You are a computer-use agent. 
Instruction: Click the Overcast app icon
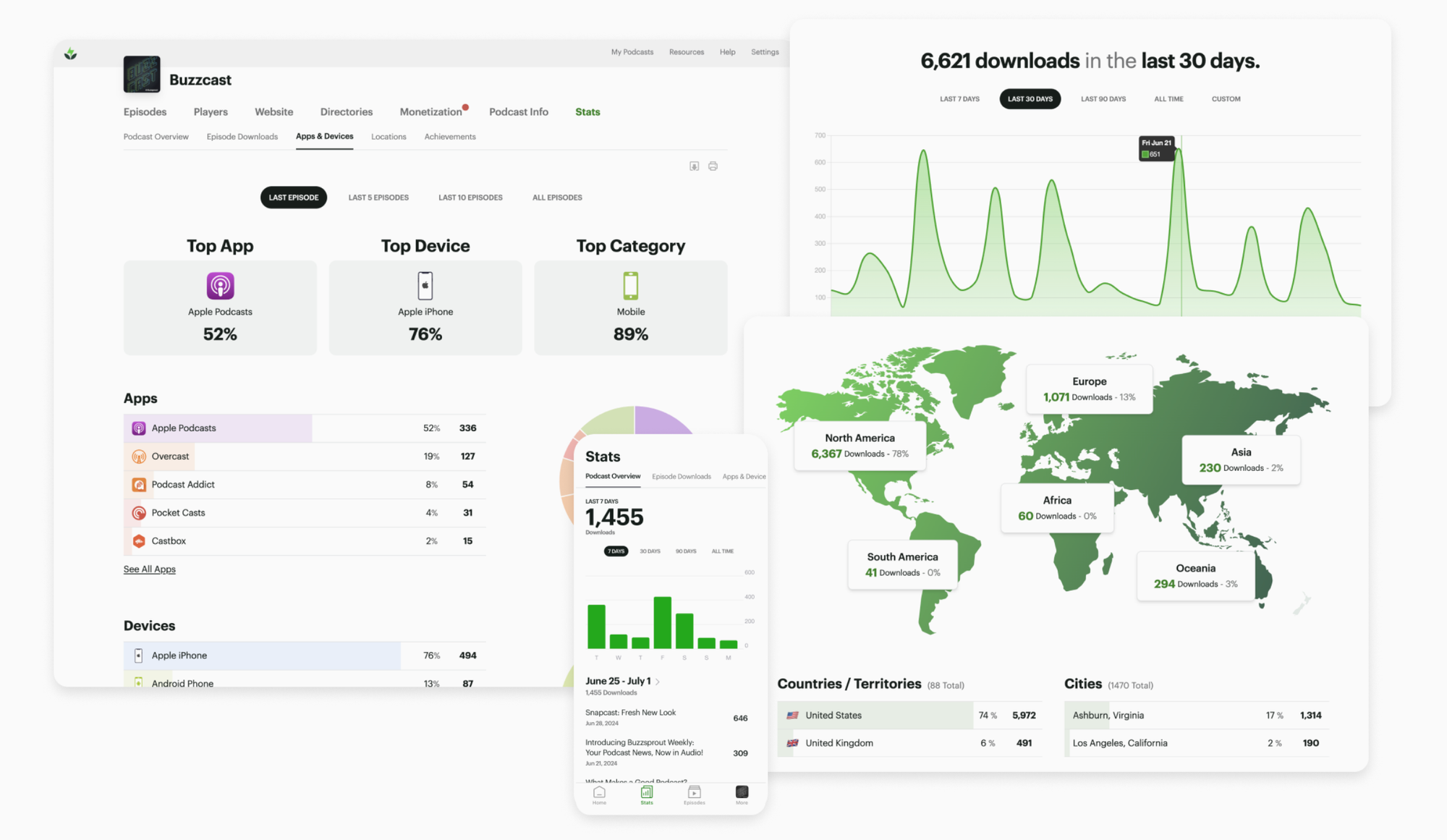tap(139, 457)
